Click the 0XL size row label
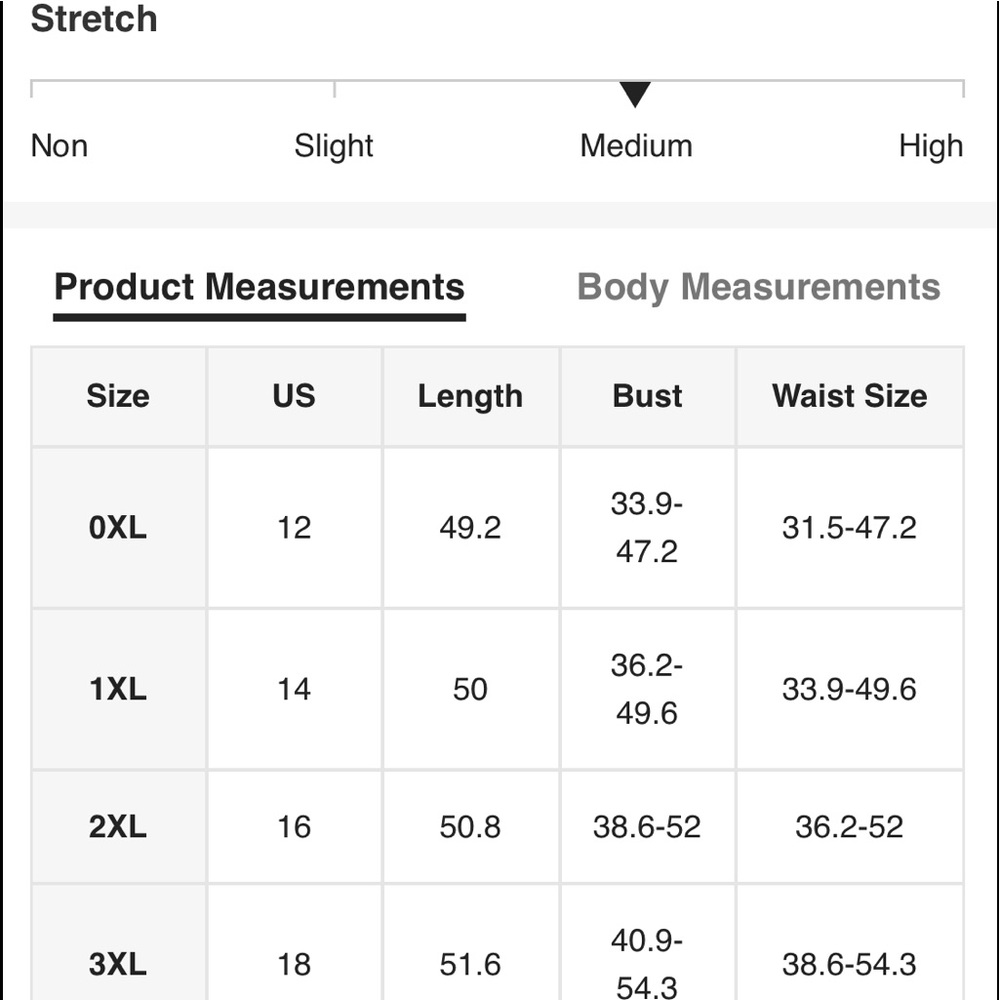Image resolution: width=1000 pixels, height=1000 pixels. click(x=118, y=527)
